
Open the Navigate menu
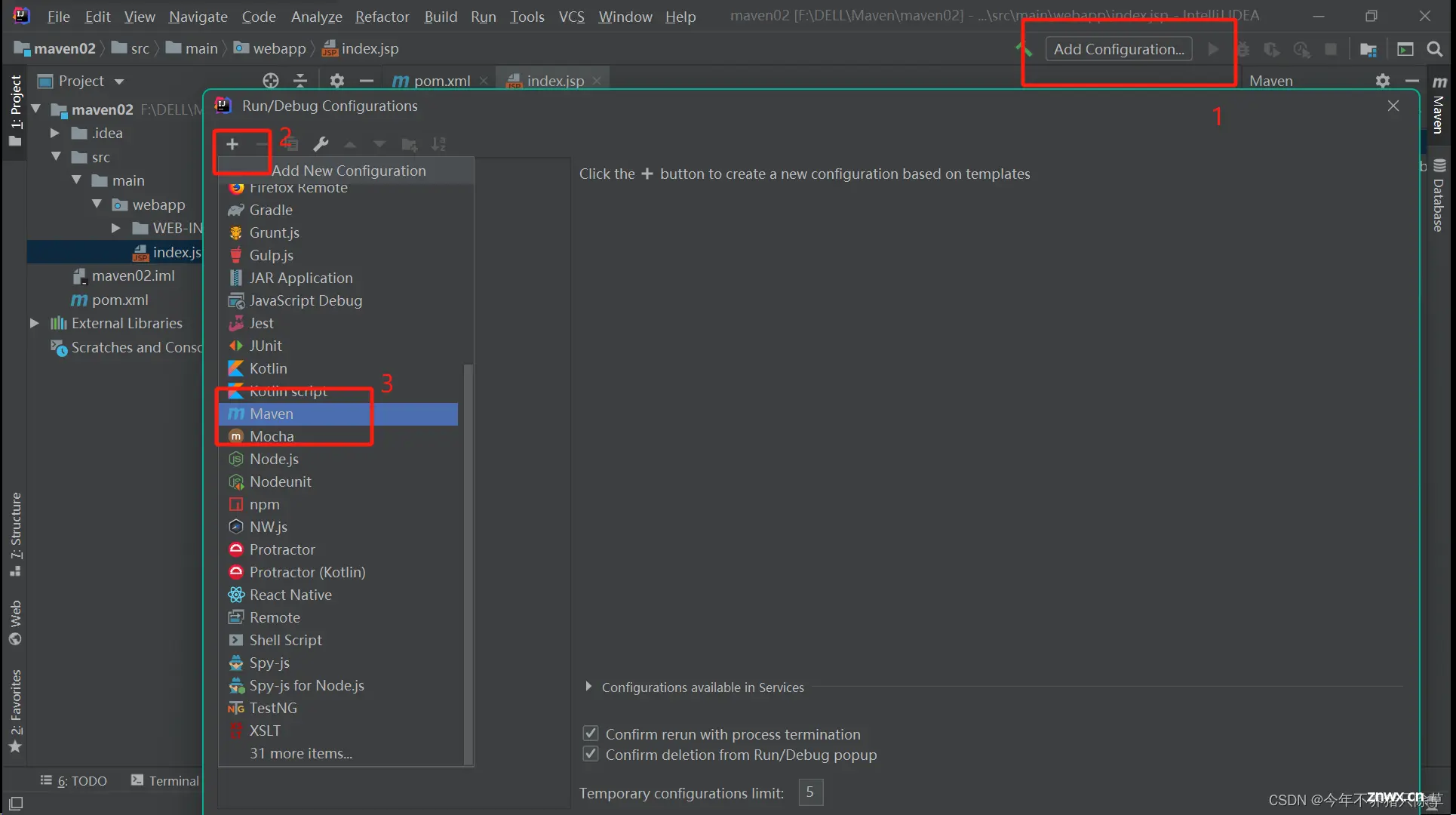pyautogui.click(x=198, y=17)
